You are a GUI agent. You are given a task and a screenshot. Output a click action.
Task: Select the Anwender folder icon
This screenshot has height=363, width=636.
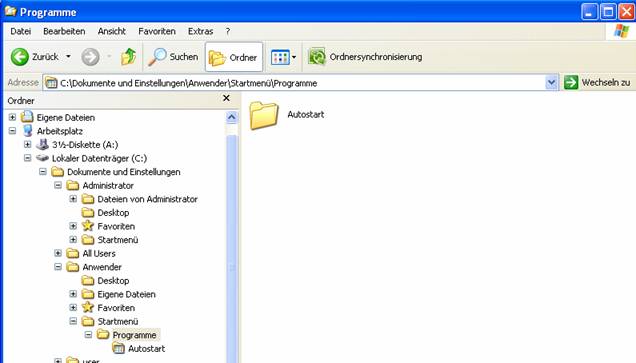coord(73,267)
